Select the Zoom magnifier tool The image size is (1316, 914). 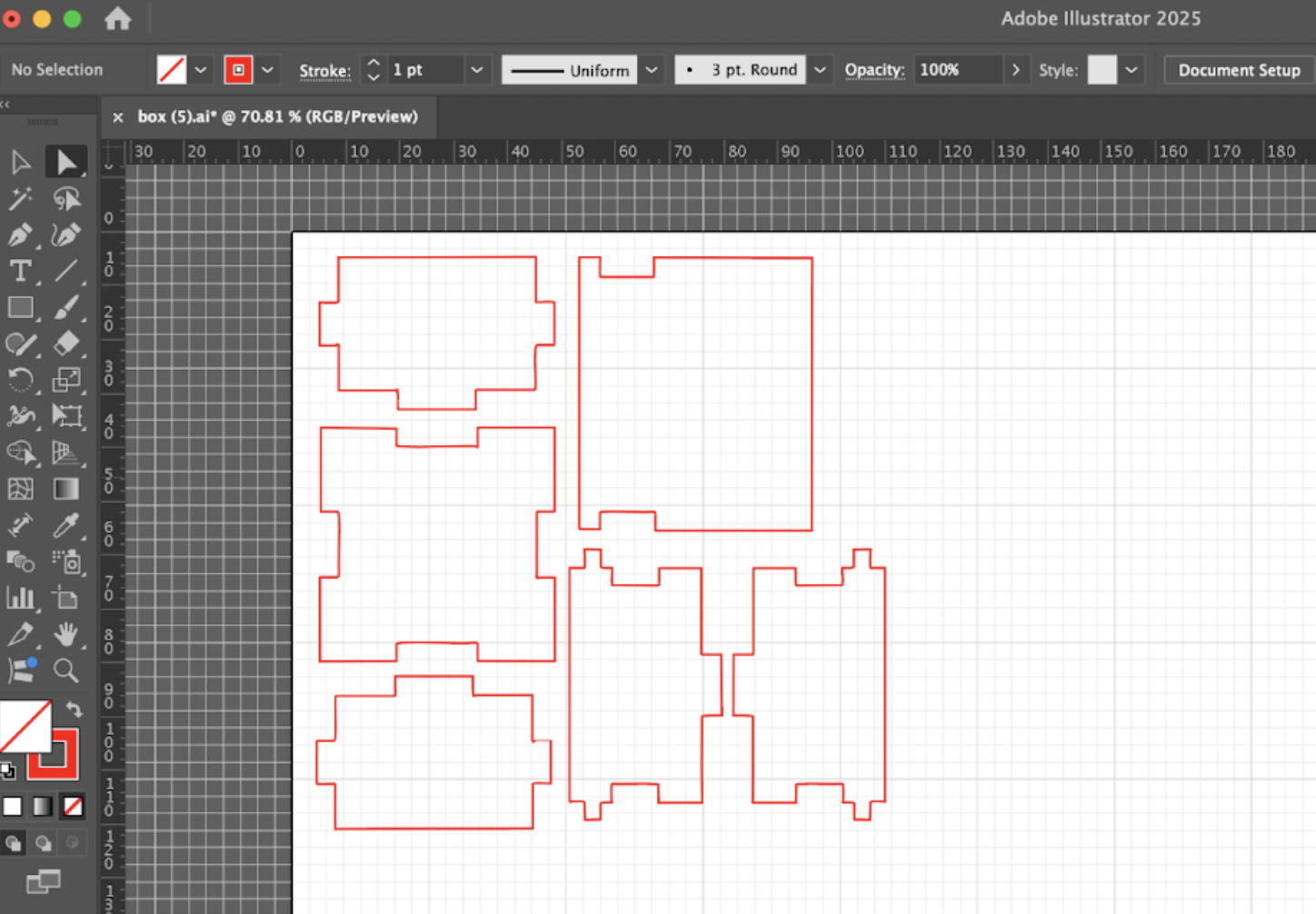point(65,671)
